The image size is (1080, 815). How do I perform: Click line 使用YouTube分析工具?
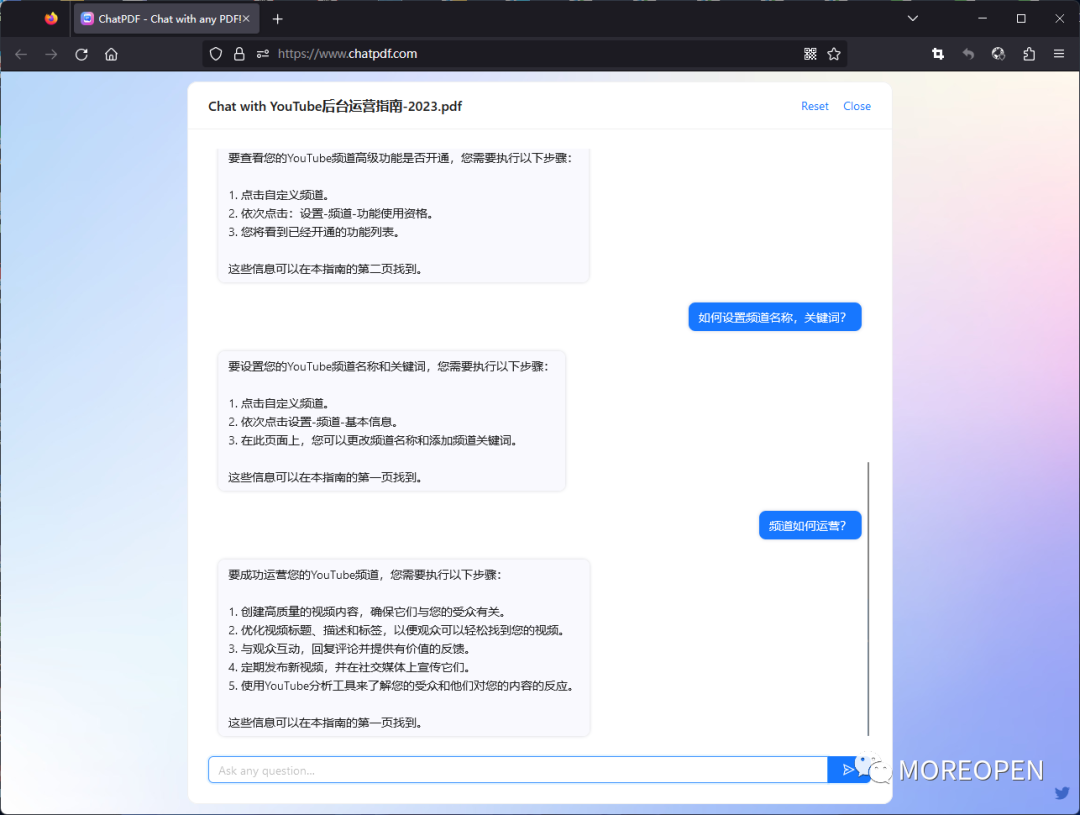click(402, 686)
